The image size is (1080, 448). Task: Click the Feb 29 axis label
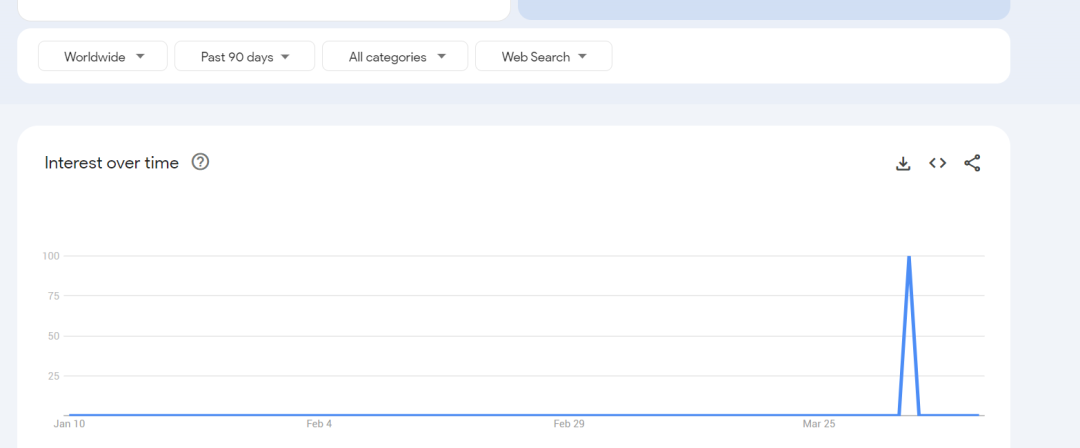pos(569,424)
